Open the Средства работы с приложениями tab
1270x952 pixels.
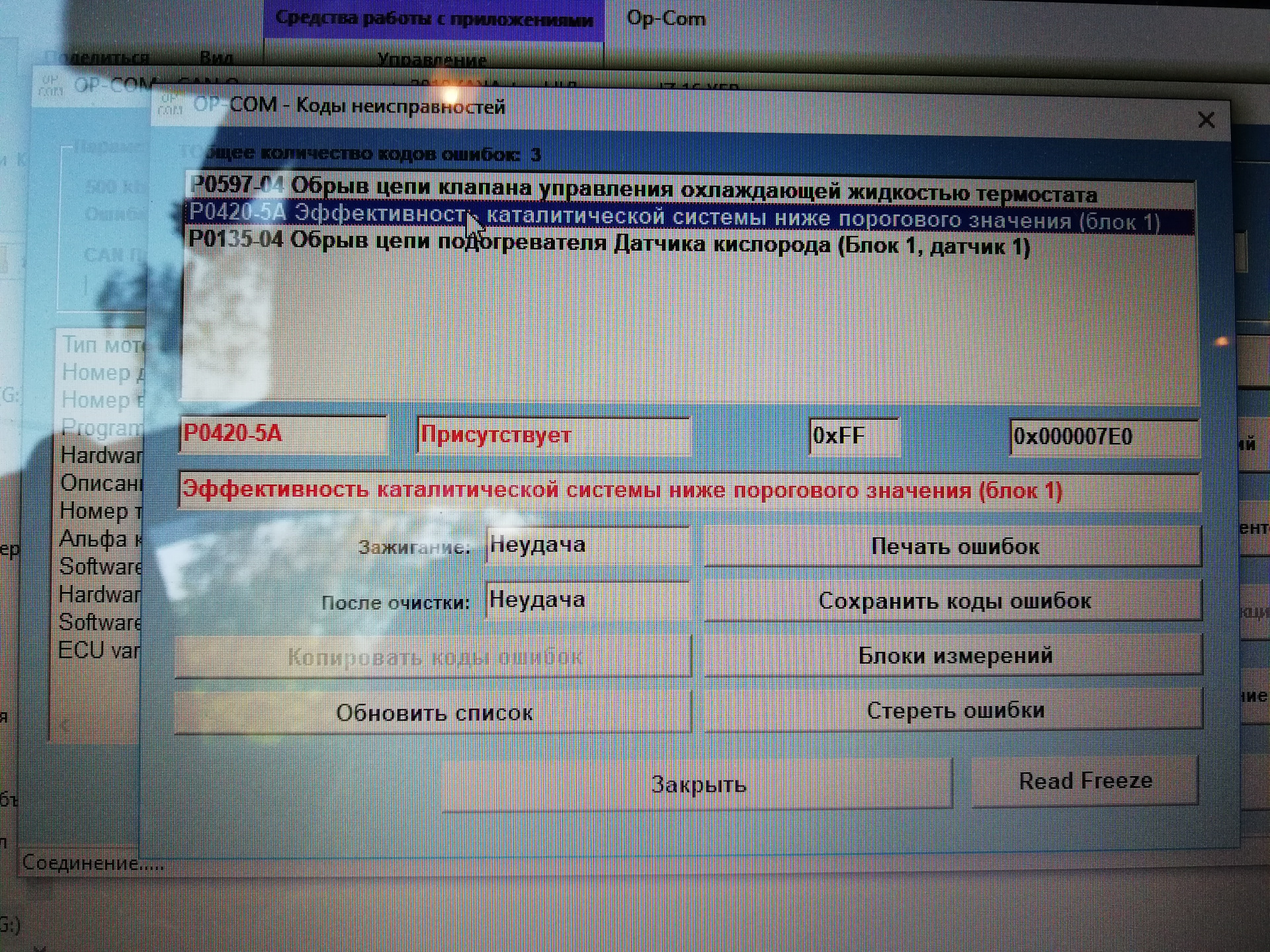click(434, 19)
